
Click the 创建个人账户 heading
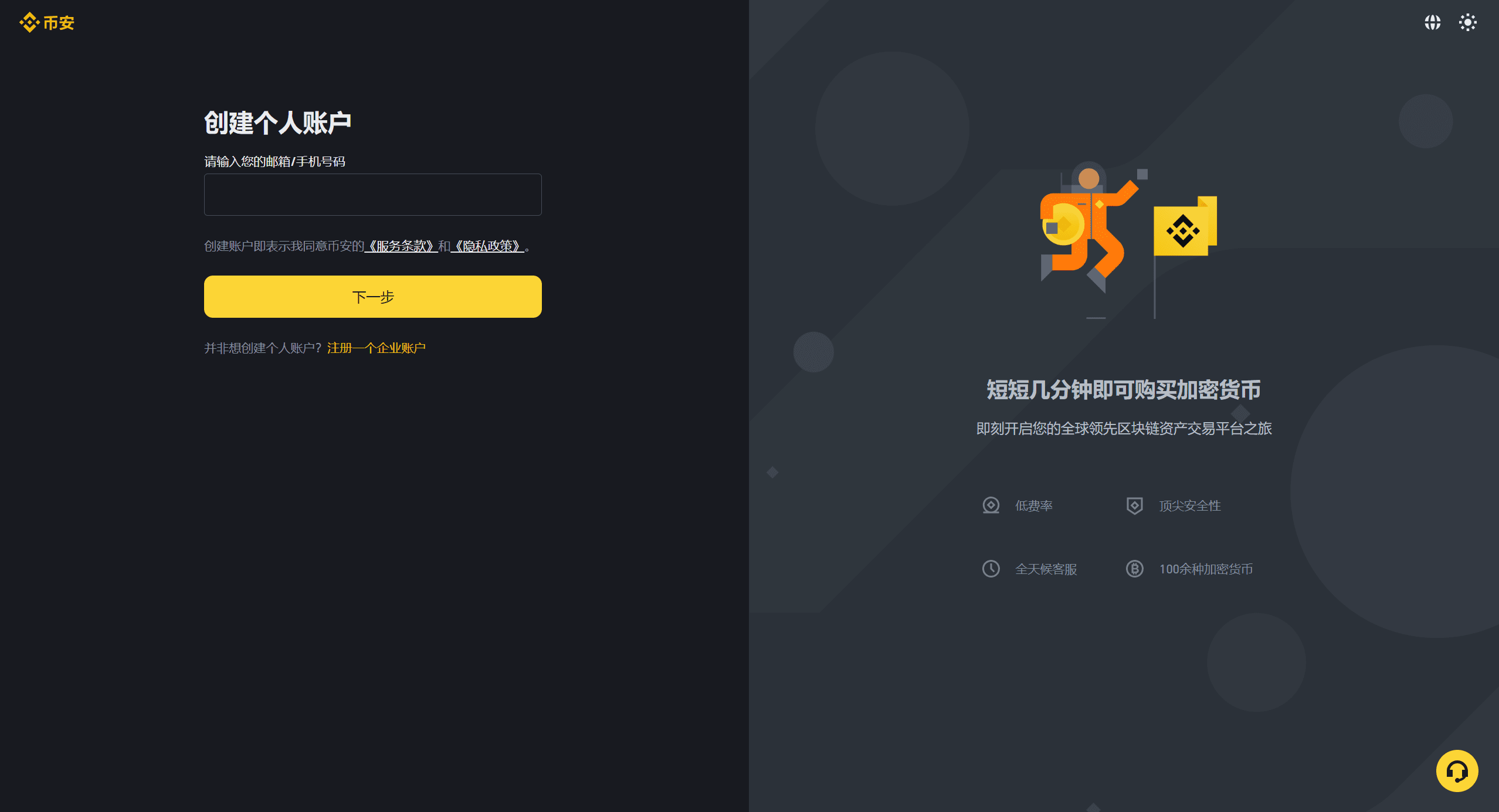pos(277,123)
